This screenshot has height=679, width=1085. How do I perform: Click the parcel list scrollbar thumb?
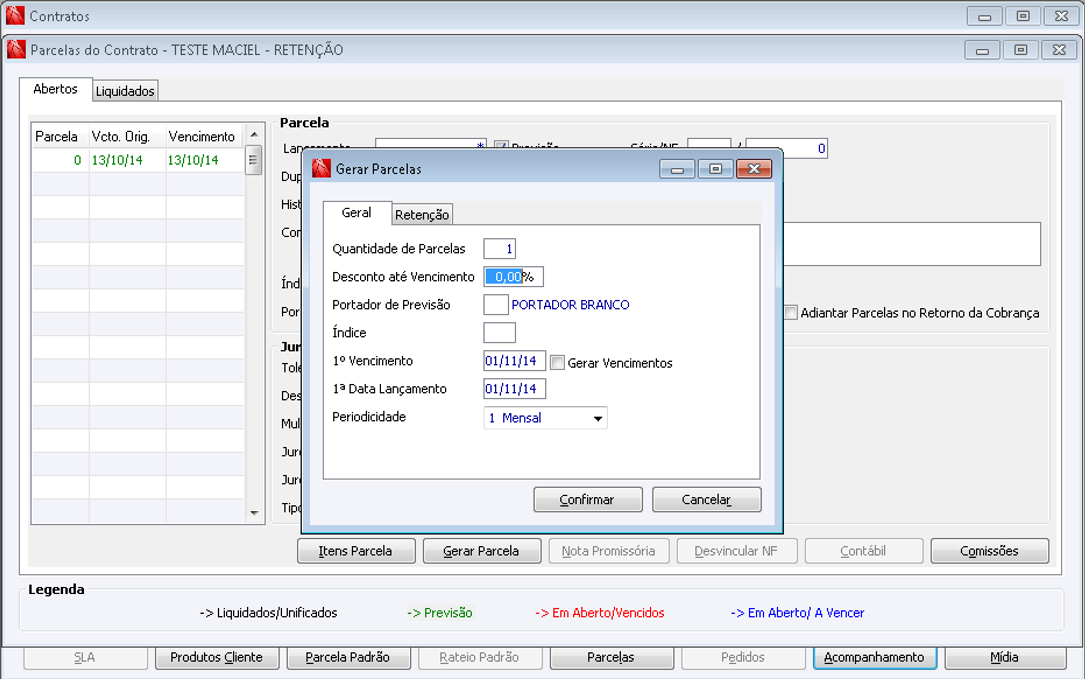[x=253, y=161]
